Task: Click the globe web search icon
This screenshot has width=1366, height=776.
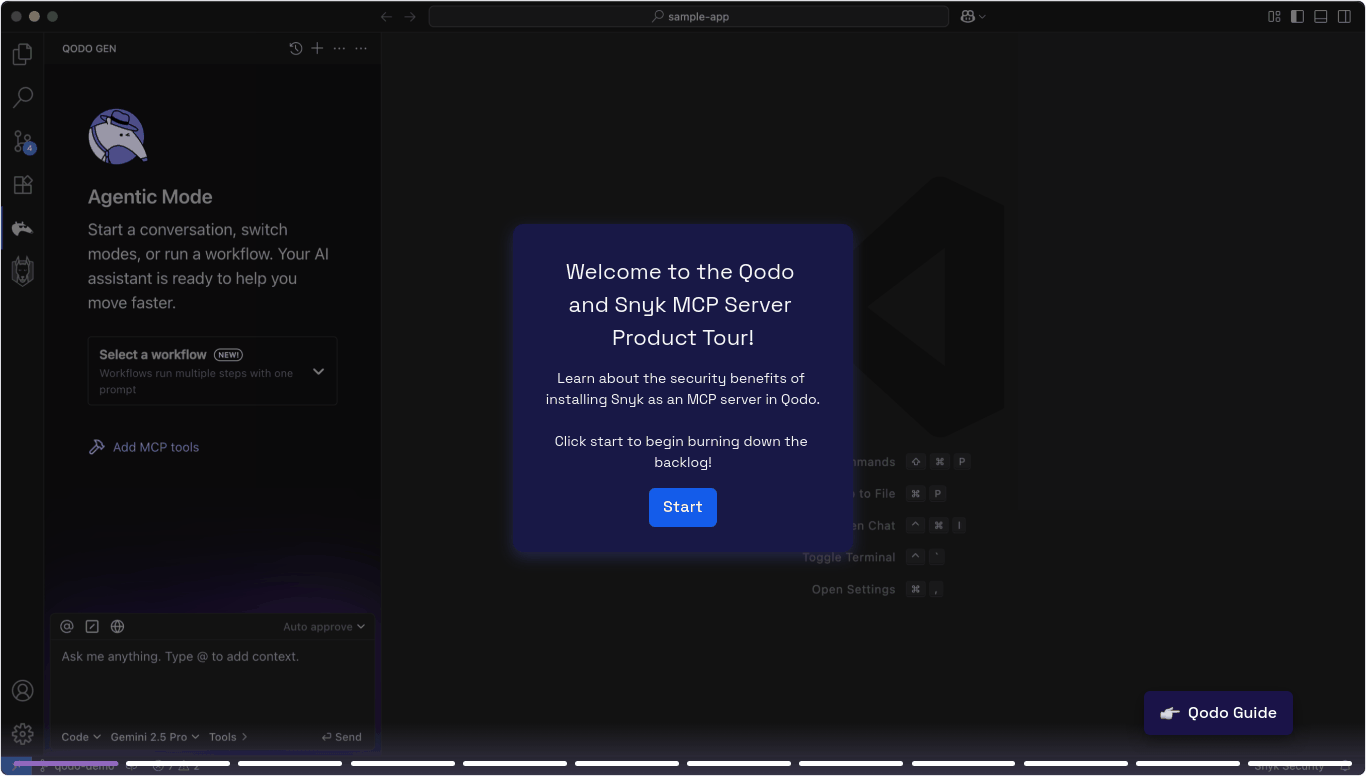Action: (x=117, y=626)
